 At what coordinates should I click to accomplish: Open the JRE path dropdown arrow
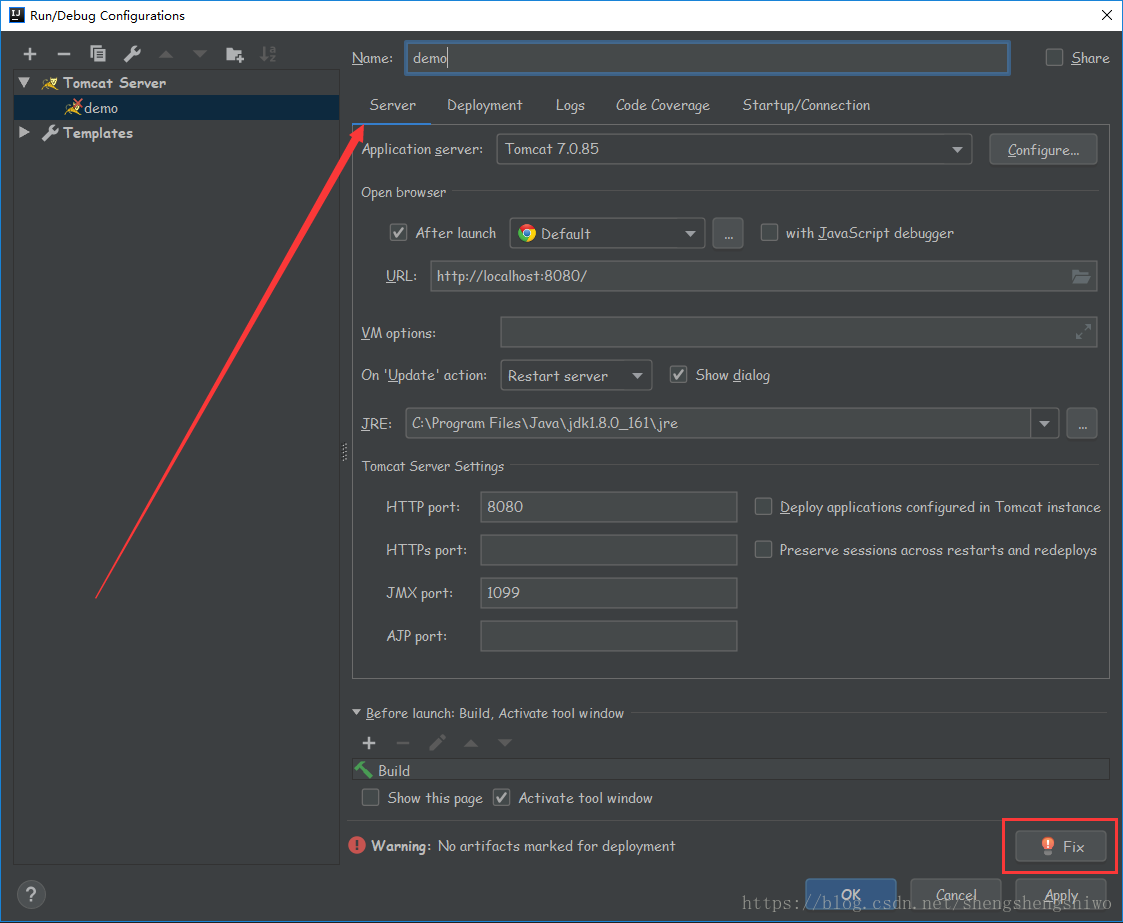coord(1044,423)
